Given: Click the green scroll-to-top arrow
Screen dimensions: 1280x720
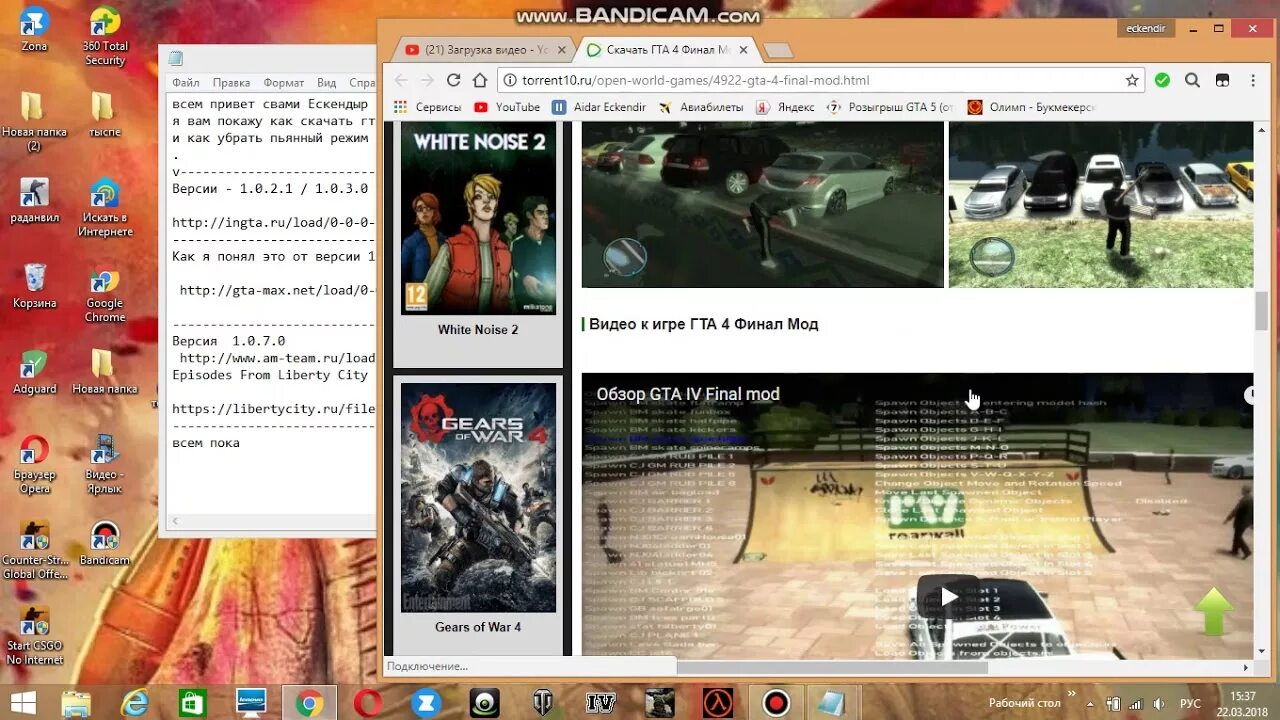Looking at the screenshot, I should tap(1213, 611).
